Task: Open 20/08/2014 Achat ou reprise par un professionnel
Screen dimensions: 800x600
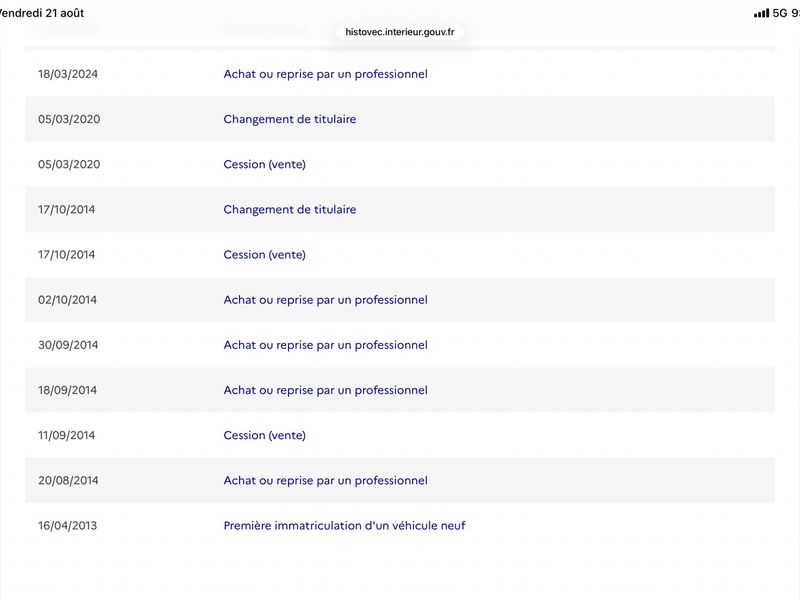Action: point(326,480)
